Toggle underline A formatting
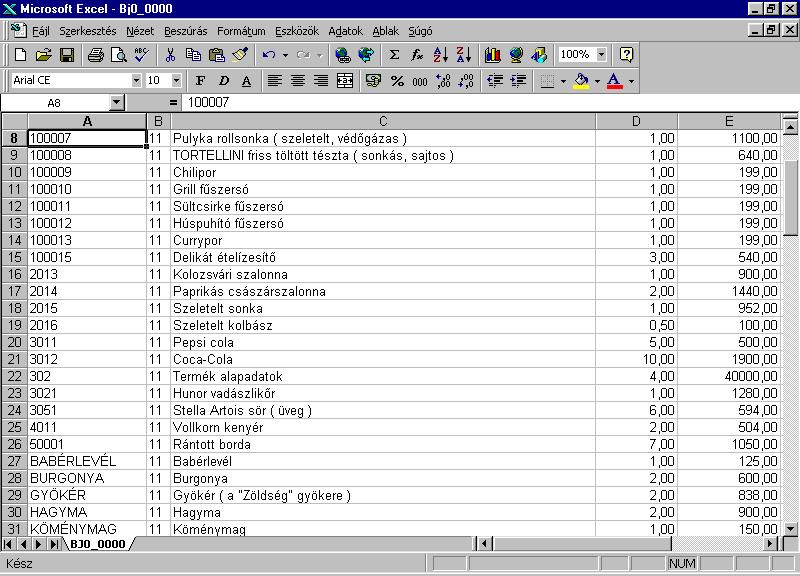 point(246,81)
